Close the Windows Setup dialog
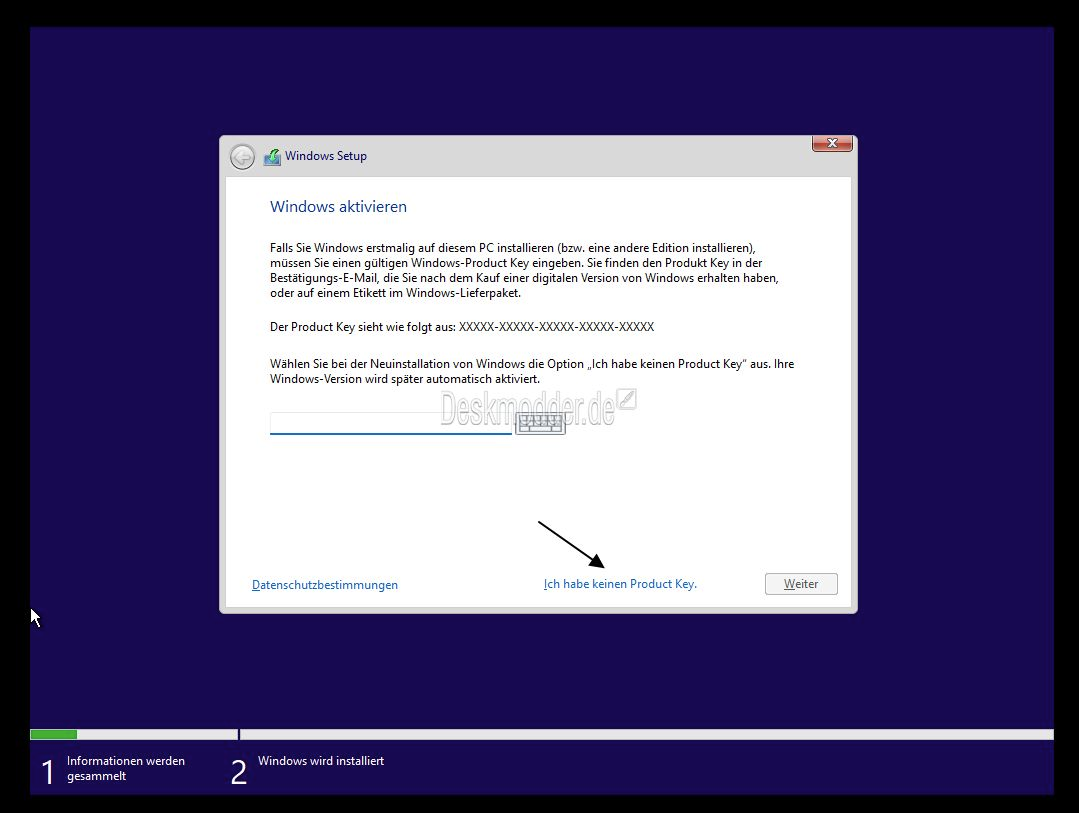Image resolution: width=1079 pixels, height=813 pixels. tap(832, 143)
